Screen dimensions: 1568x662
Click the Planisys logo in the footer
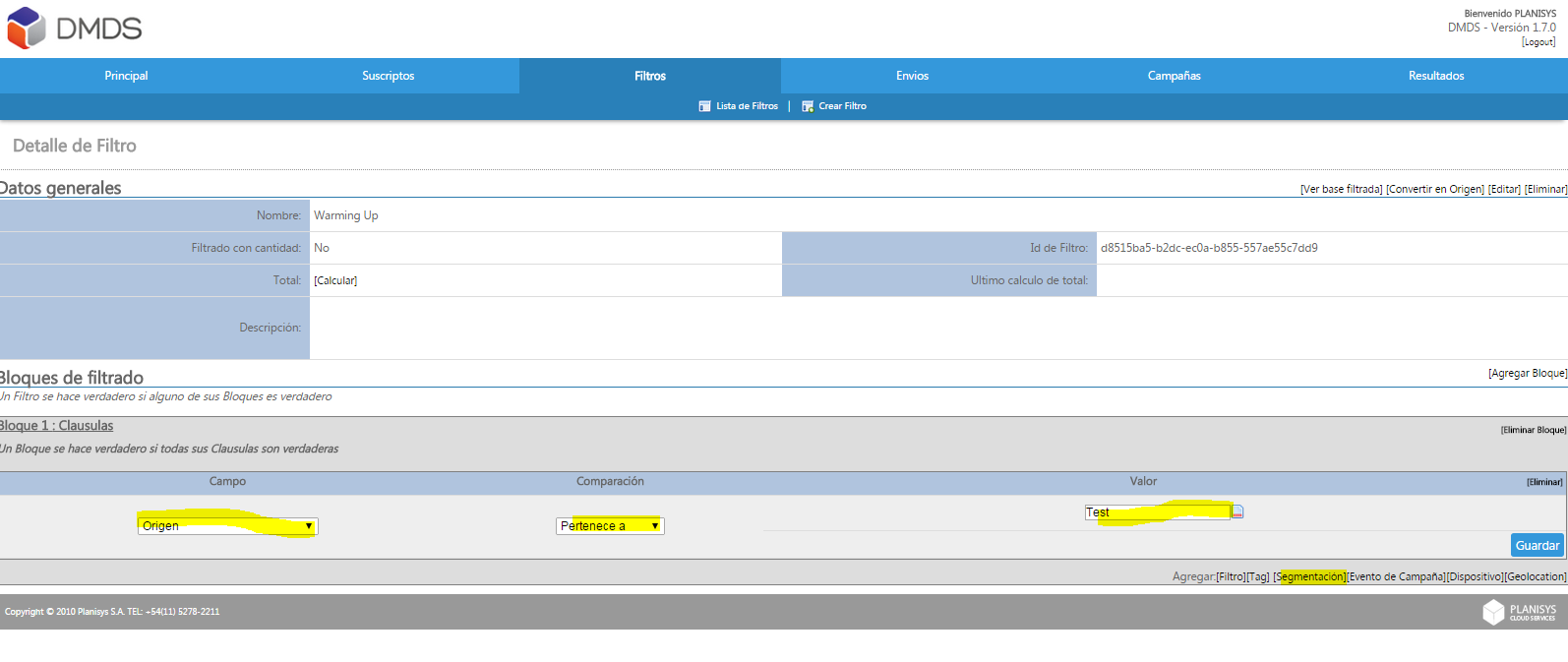point(1520,612)
